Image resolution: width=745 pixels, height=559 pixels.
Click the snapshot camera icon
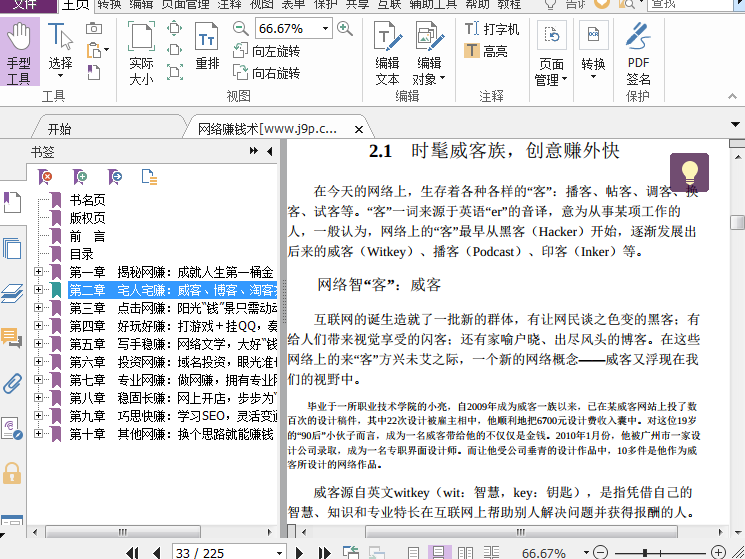[x=94, y=28]
